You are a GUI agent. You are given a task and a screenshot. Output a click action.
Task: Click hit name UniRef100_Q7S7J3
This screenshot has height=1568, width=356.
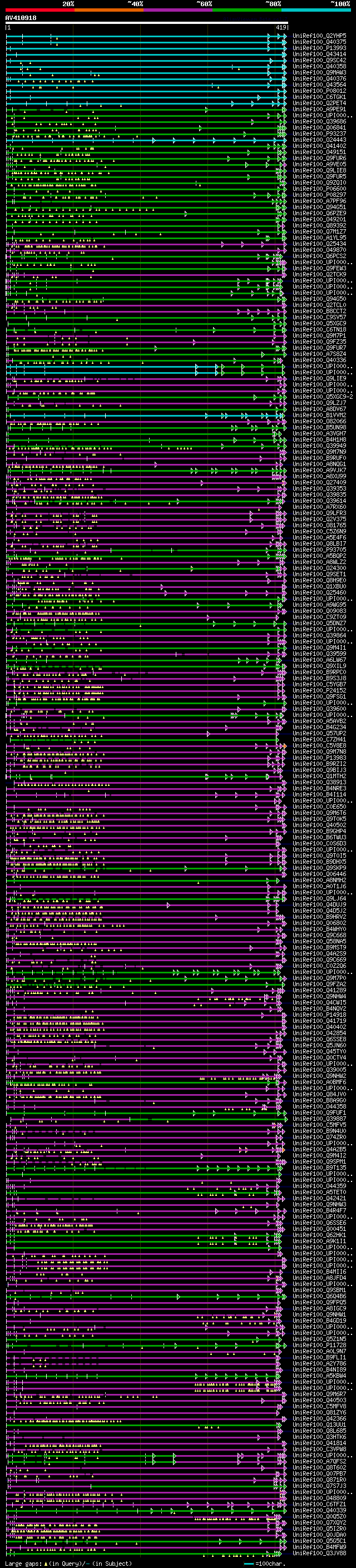pyautogui.click(x=319, y=1485)
